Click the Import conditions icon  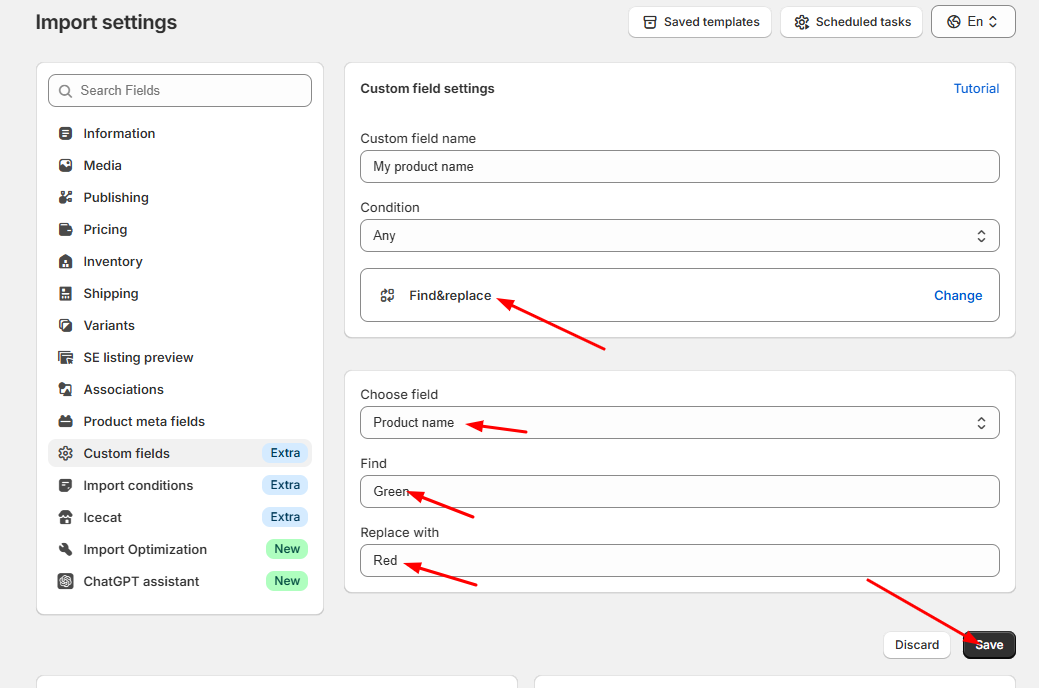66,485
